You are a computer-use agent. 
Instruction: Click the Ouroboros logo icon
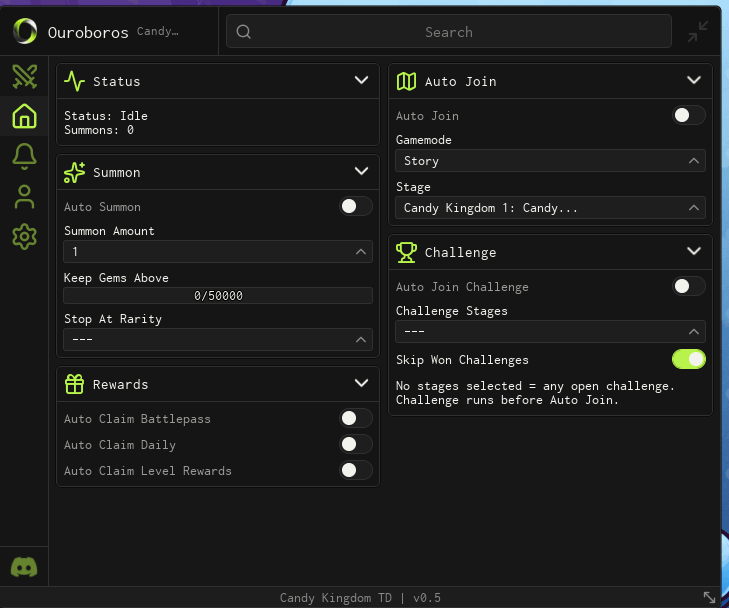25,31
